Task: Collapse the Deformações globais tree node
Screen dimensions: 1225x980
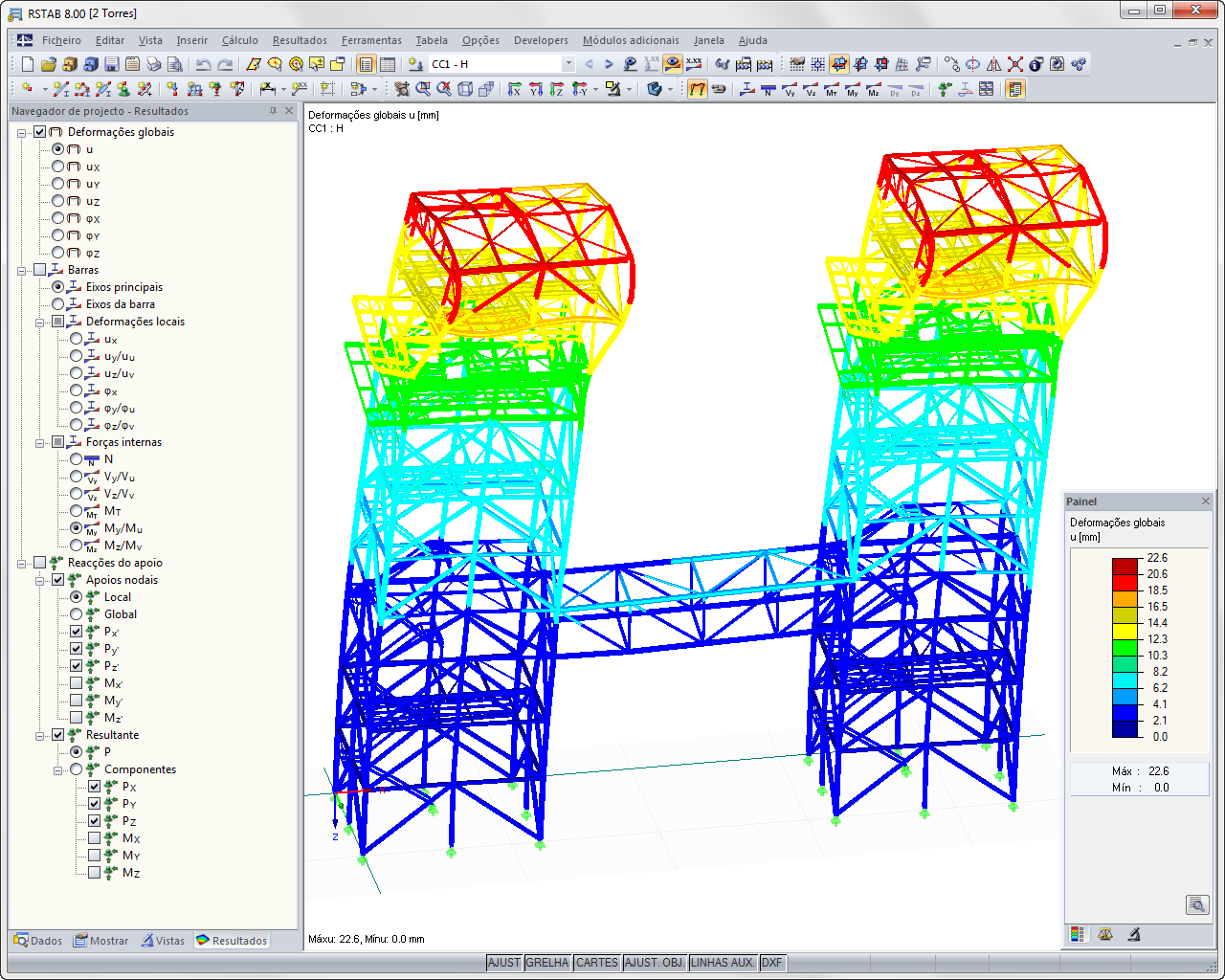Action: [x=22, y=133]
